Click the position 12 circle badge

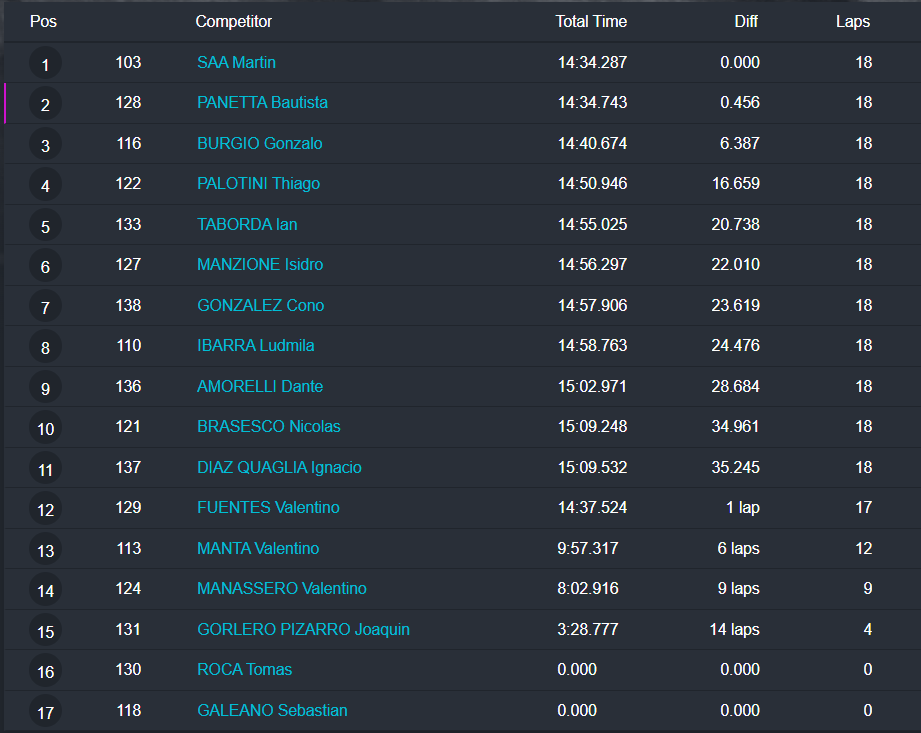point(45,510)
